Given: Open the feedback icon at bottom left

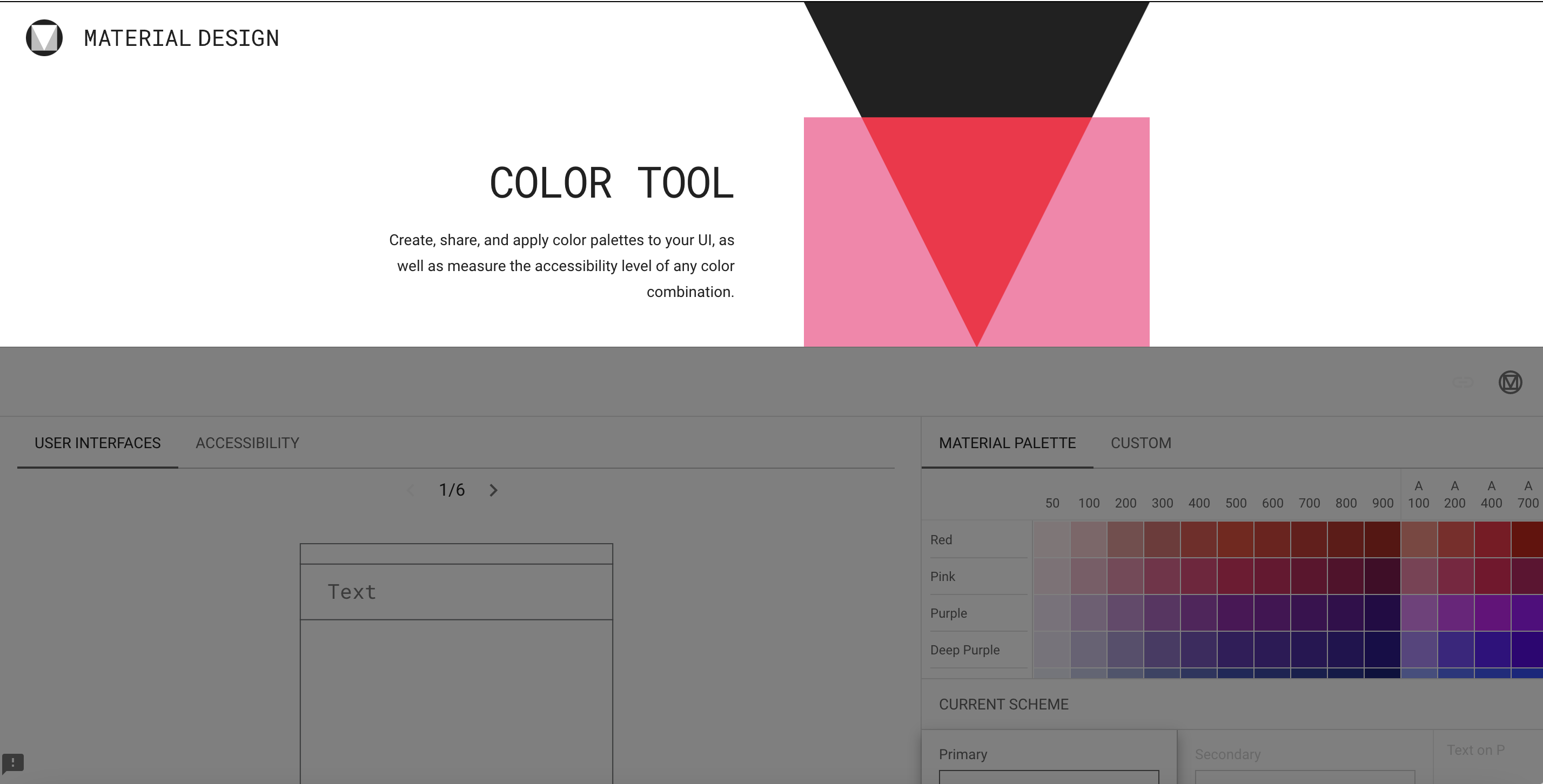Looking at the screenshot, I should click(x=12, y=763).
